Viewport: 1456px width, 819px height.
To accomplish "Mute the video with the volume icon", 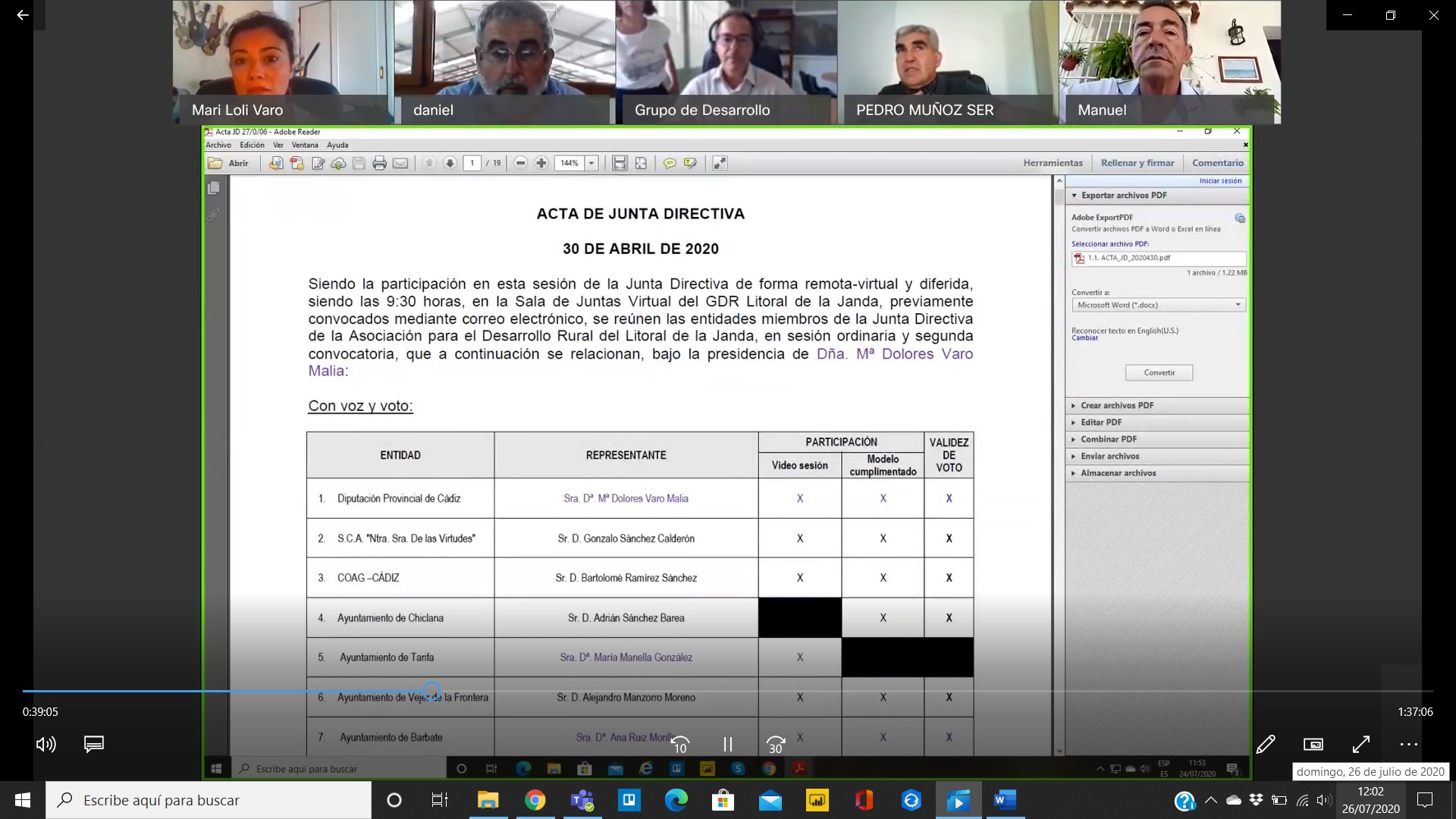I will tap(45, 744).
